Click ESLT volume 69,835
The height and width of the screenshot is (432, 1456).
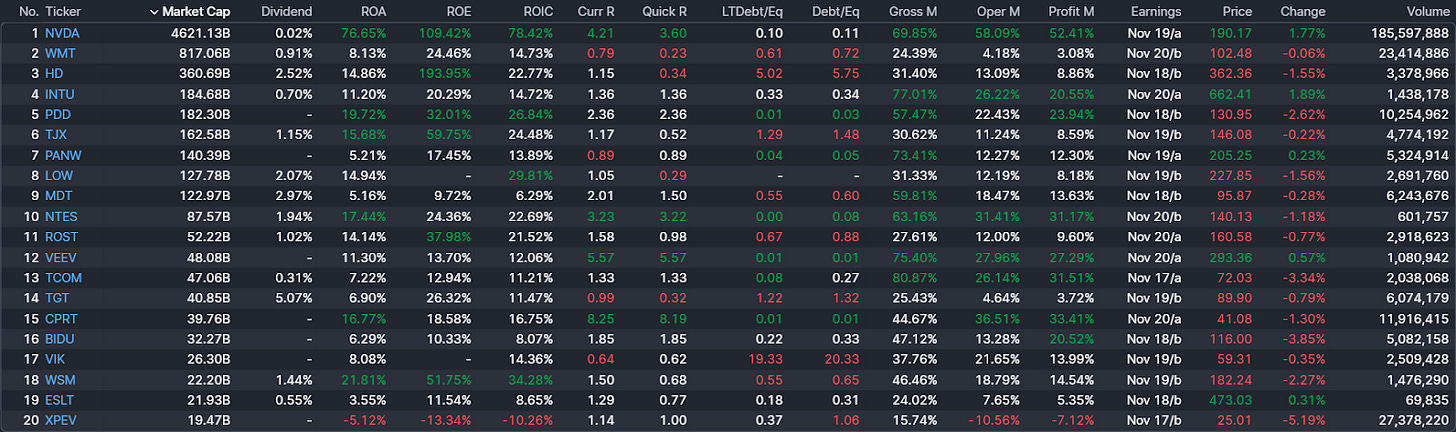[1427, 400]
